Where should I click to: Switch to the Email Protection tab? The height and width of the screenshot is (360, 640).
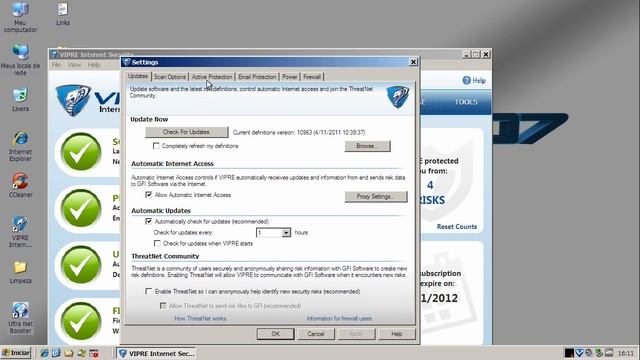click(x=257, y=77)
